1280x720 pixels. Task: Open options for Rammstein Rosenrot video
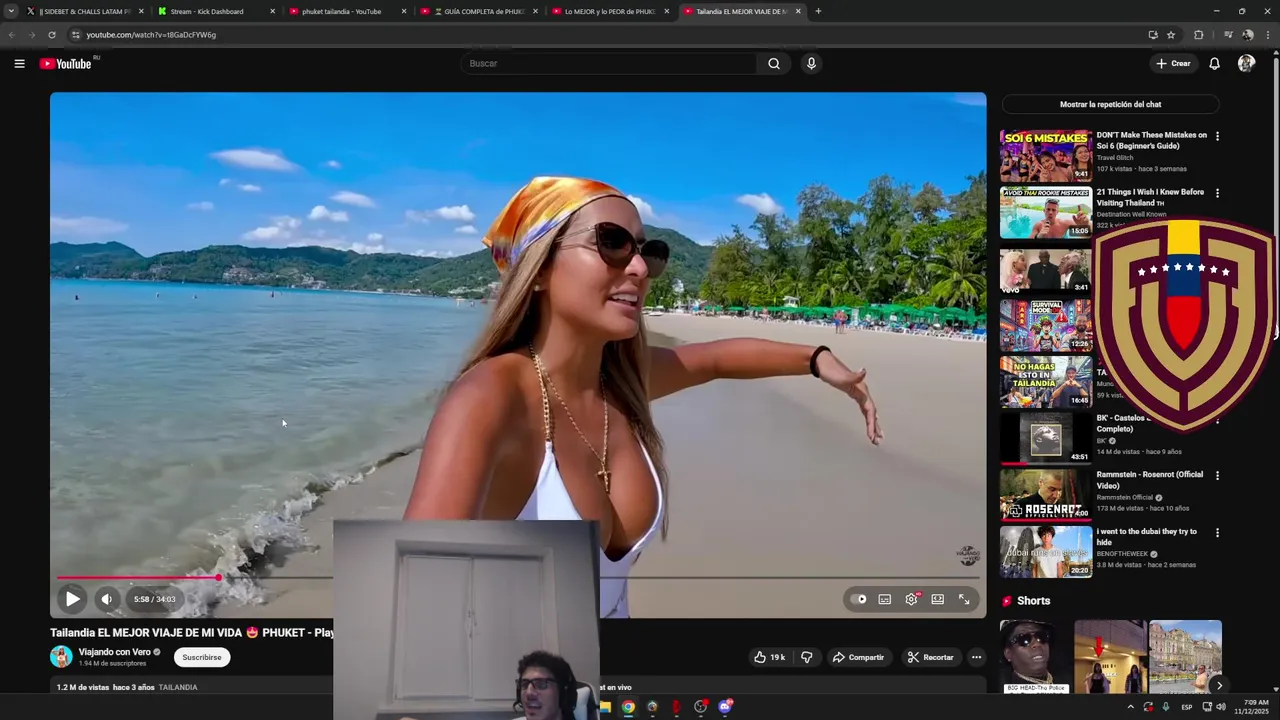[x=1217, y=476]
